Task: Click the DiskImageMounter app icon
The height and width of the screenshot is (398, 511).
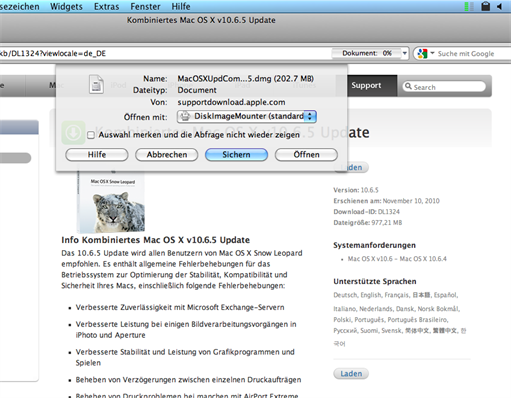Action: coord(185,116)
